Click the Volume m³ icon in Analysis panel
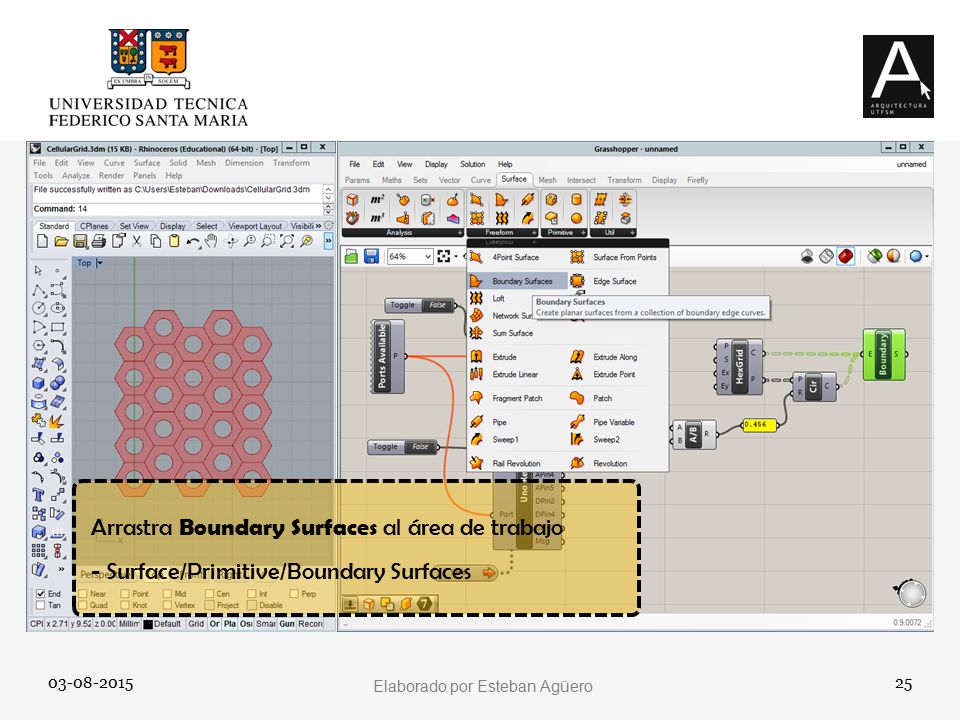This screenshot has width=960, height=720. pyautogui.click(x=377, y=217)
